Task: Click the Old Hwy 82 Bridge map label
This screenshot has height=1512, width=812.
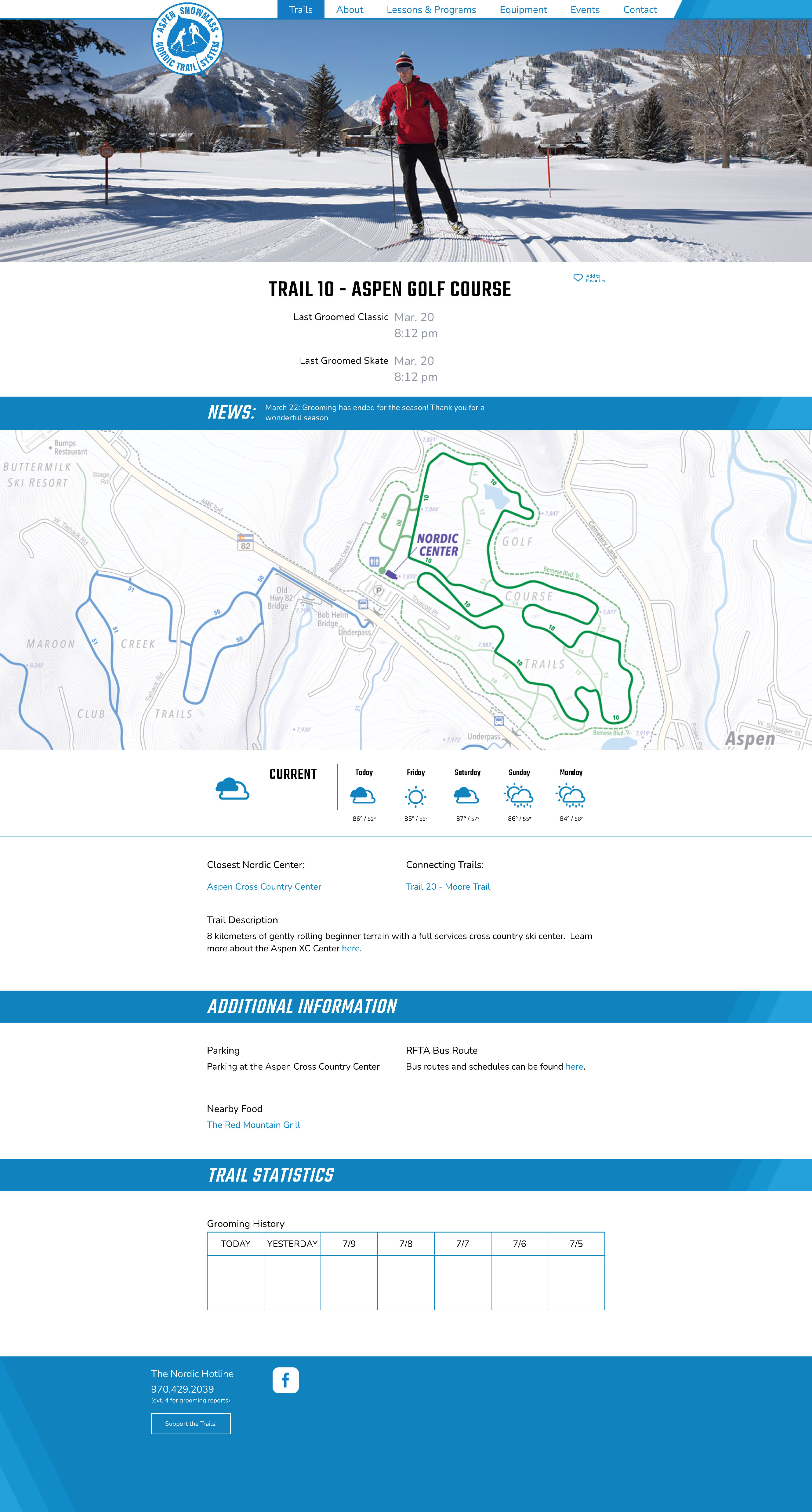Action: (280, 598)
